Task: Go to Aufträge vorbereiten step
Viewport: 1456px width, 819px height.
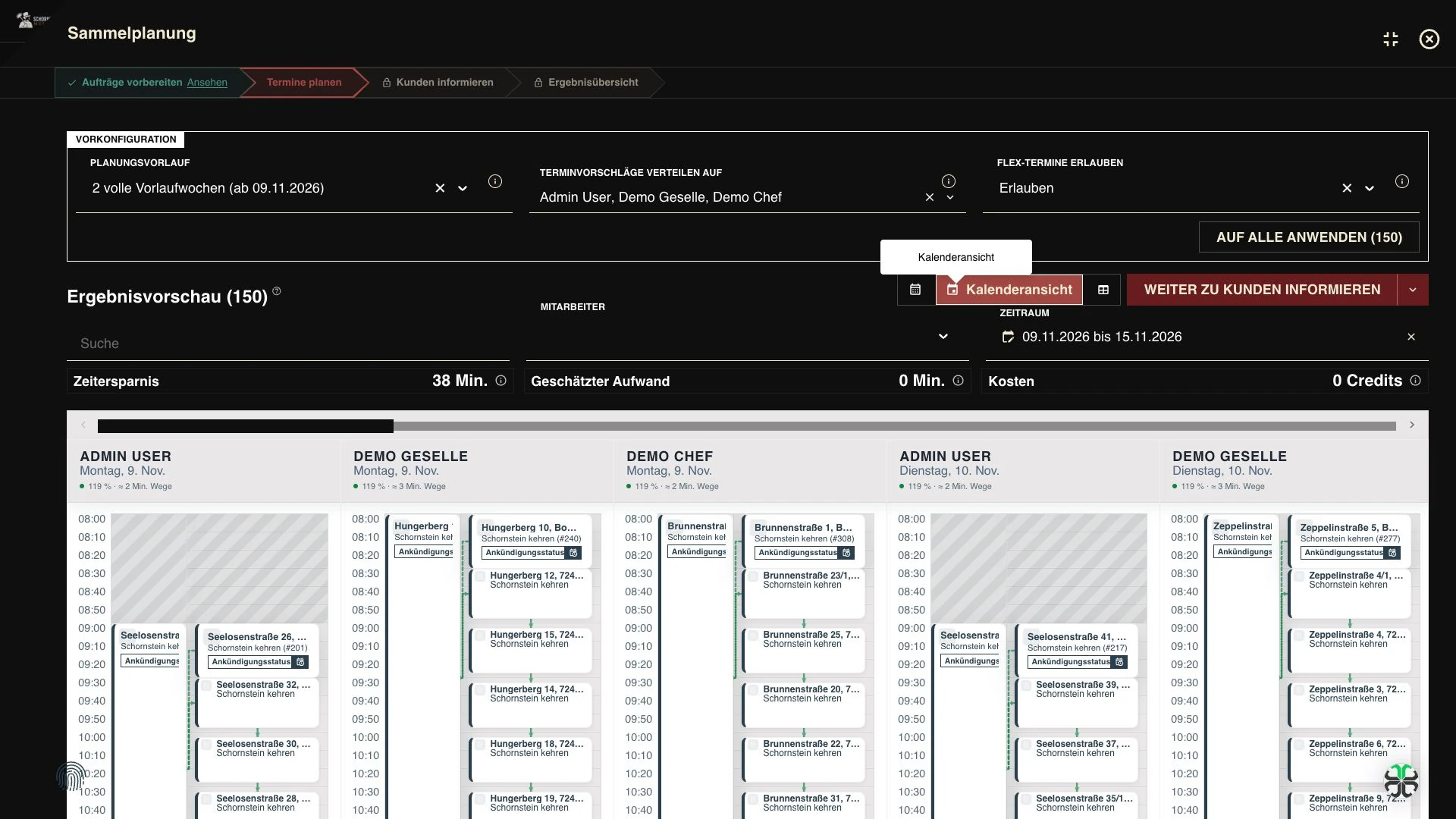Action: [132, 83]
